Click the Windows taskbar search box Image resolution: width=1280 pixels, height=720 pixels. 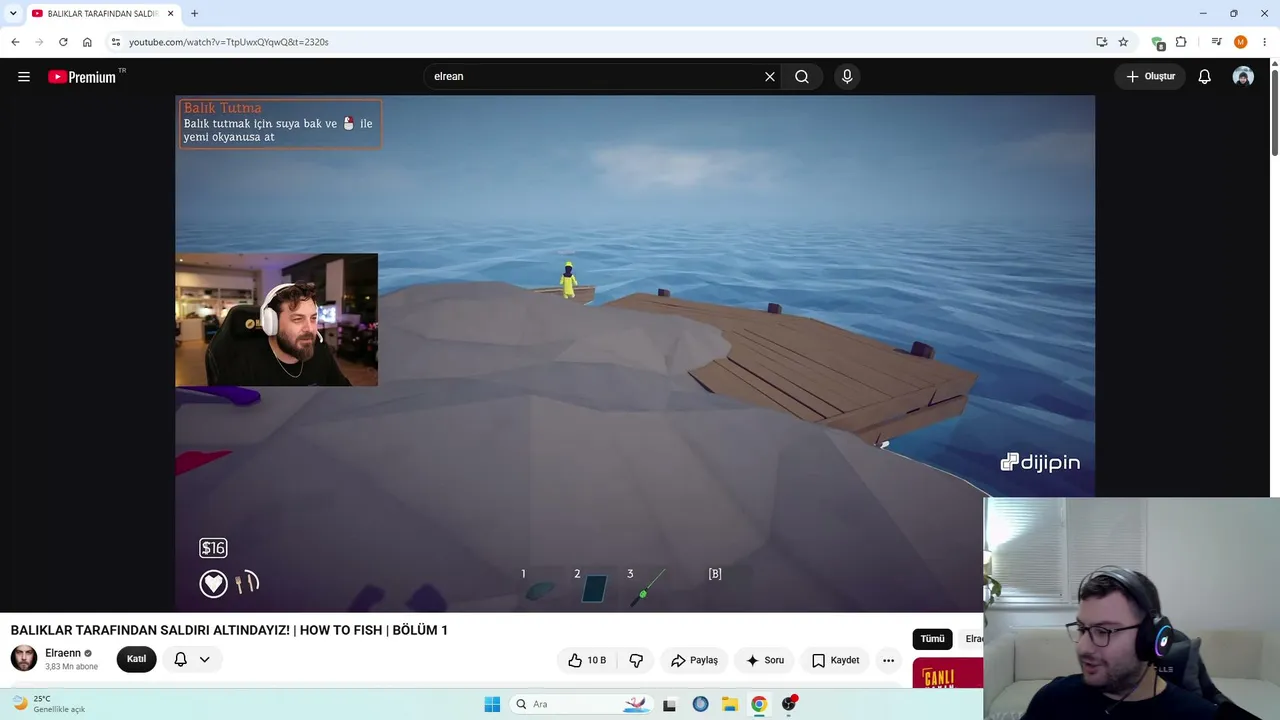(580, 704)
